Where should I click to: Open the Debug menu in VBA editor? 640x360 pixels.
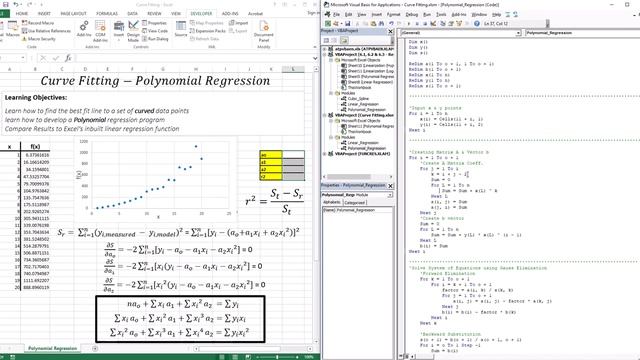(x=411, y=14)
